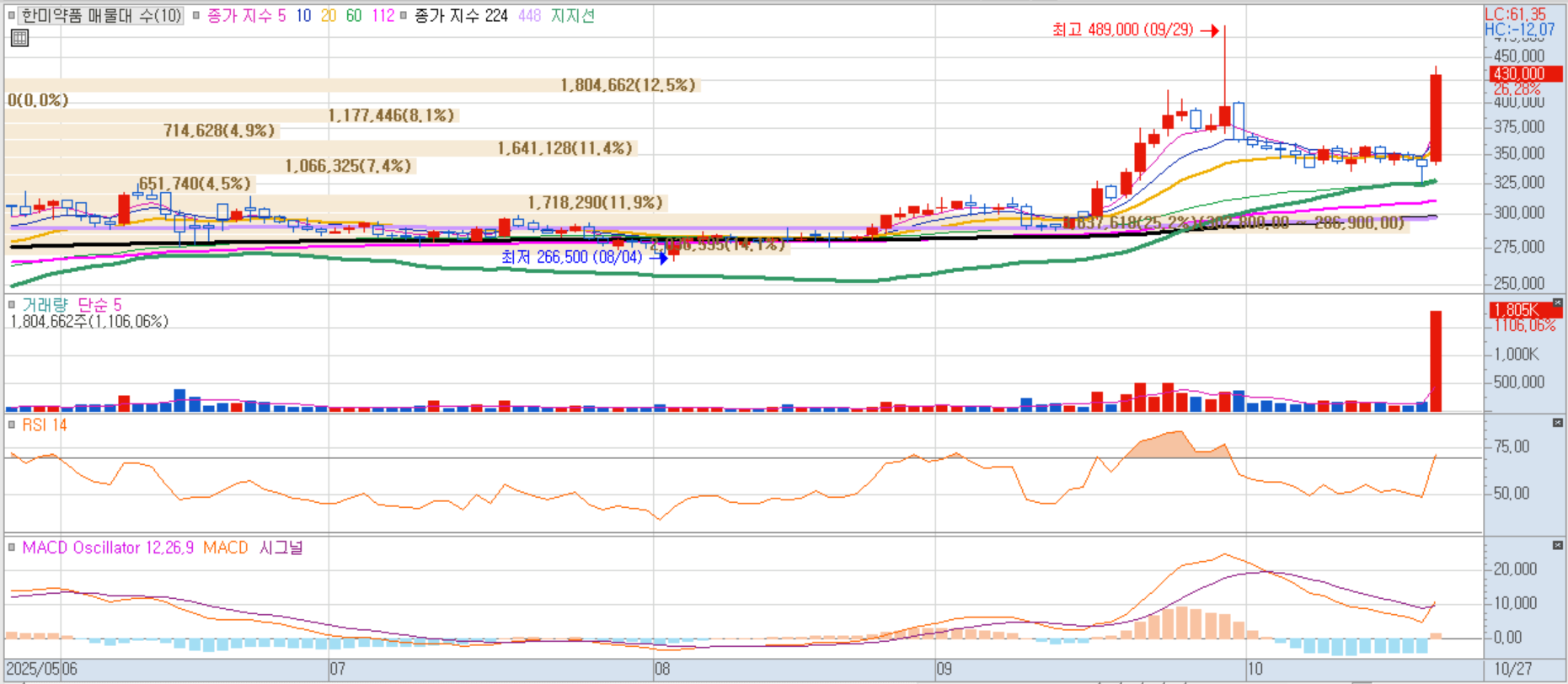This screenshot has width=1568, height=684.
Task: Select the orange 20 moving average label
Action: coord(329,15)
